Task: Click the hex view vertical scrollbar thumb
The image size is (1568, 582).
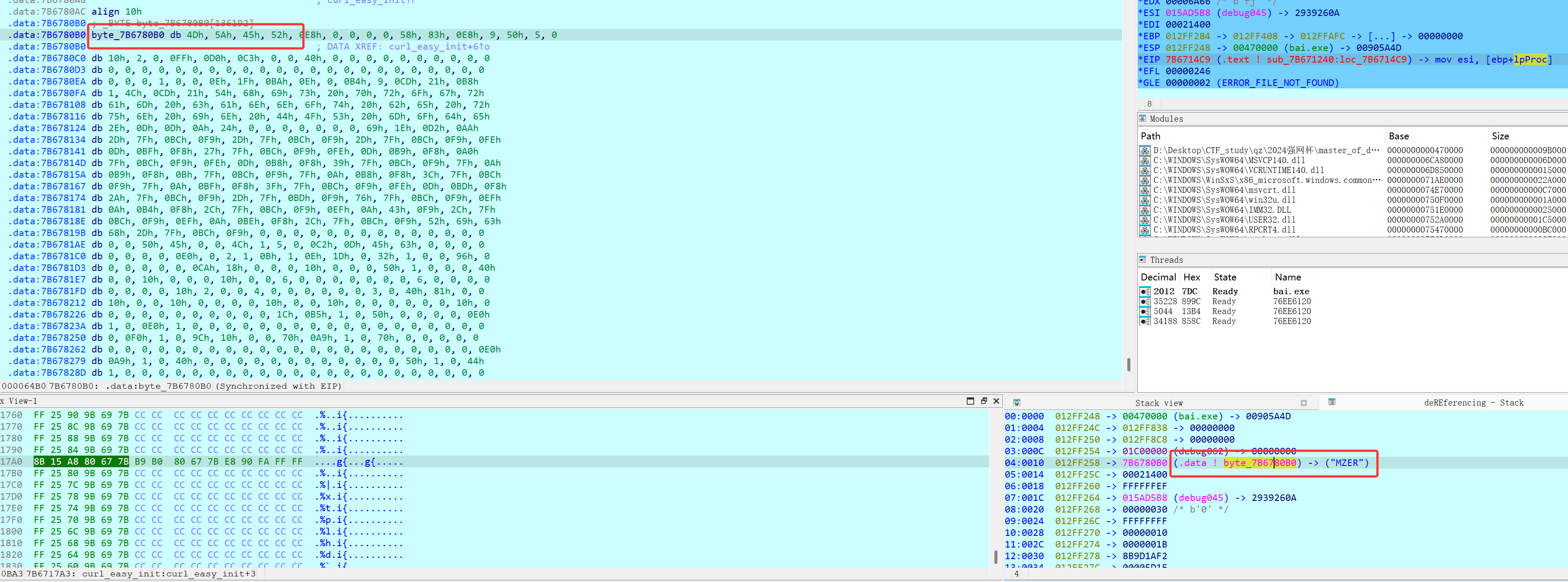Action: 995,557
